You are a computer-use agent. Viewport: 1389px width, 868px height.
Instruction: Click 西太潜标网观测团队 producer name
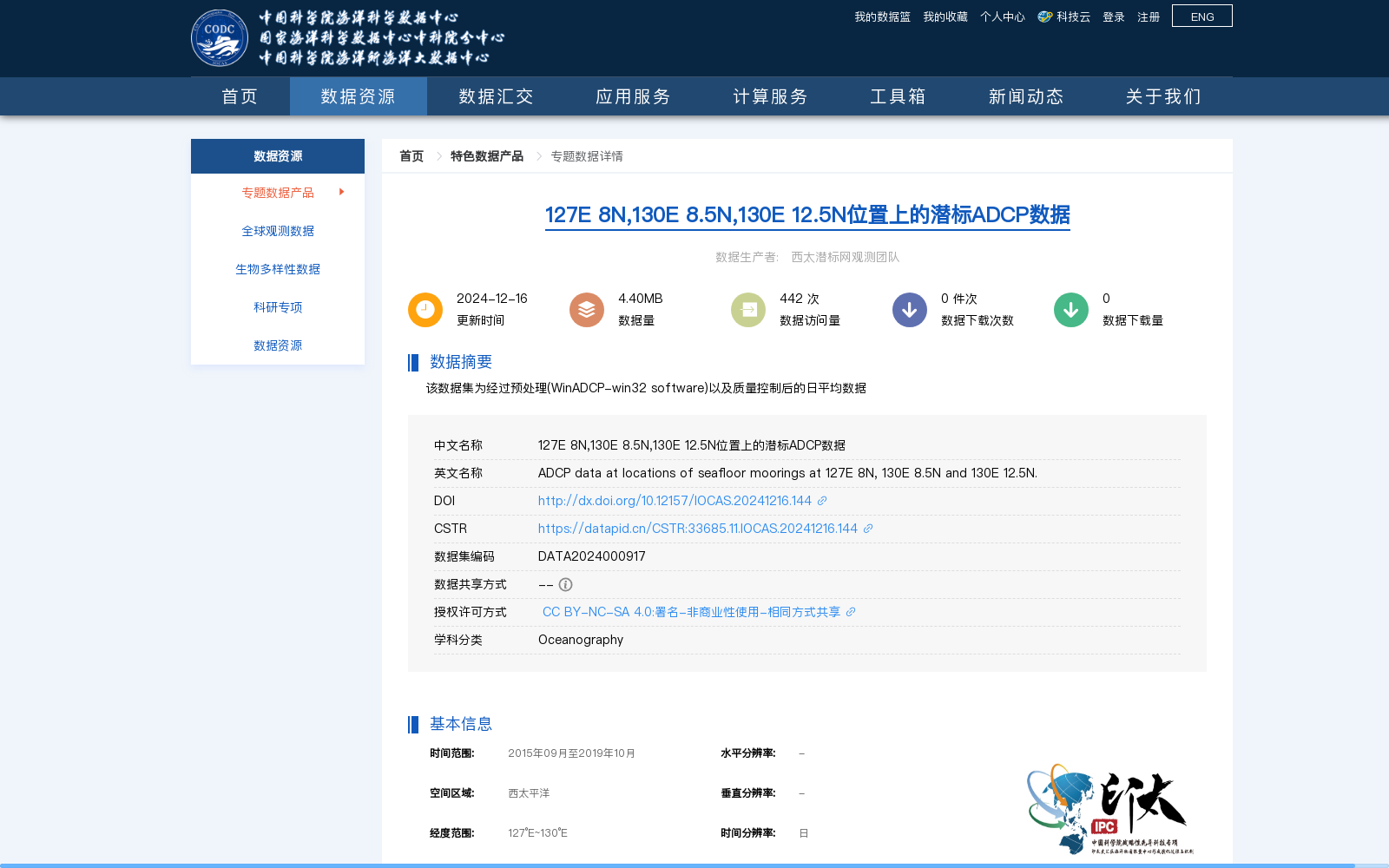[x=845, y=257]
